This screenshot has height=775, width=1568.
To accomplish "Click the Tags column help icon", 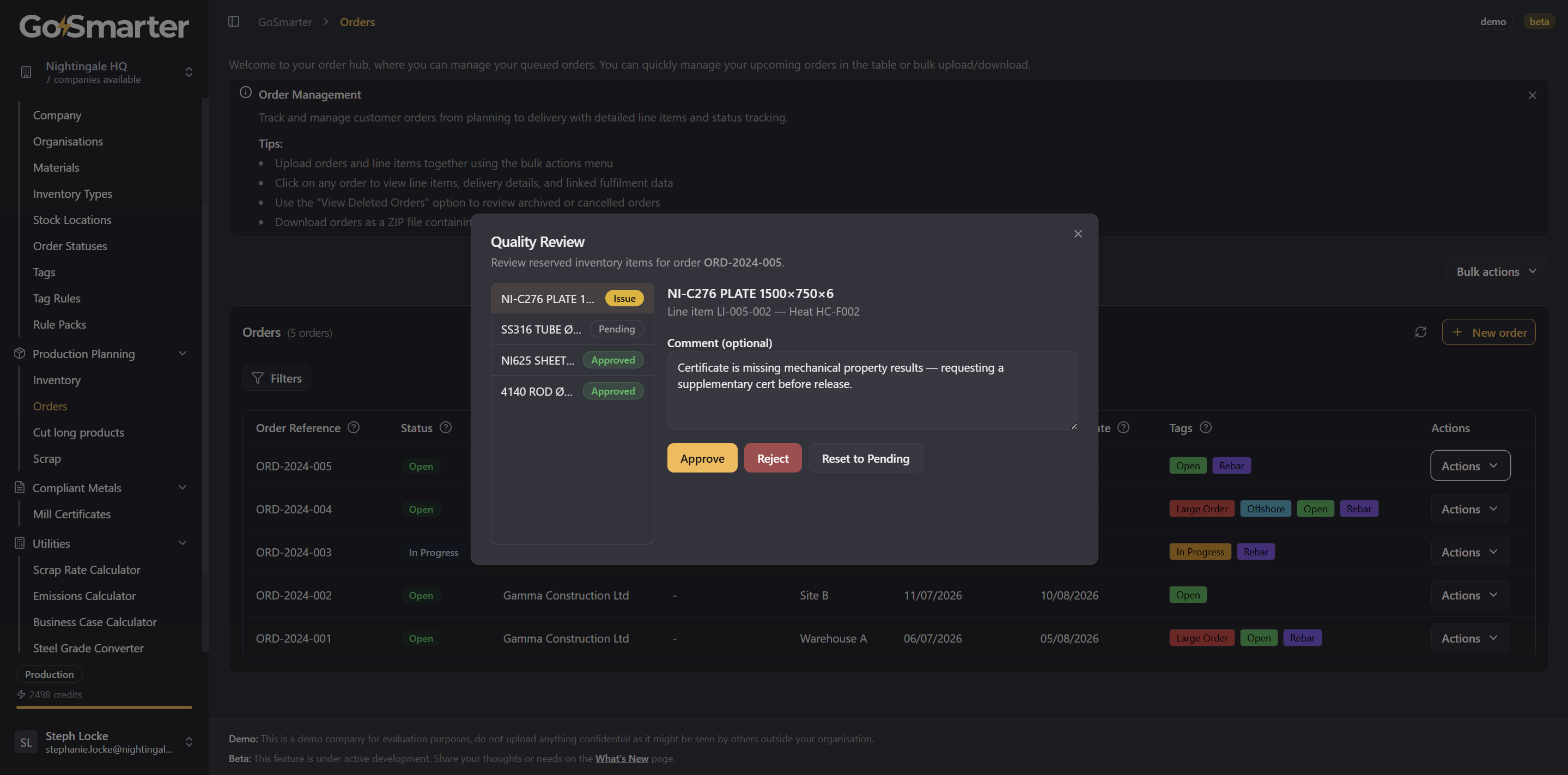I will (1205, 428).
